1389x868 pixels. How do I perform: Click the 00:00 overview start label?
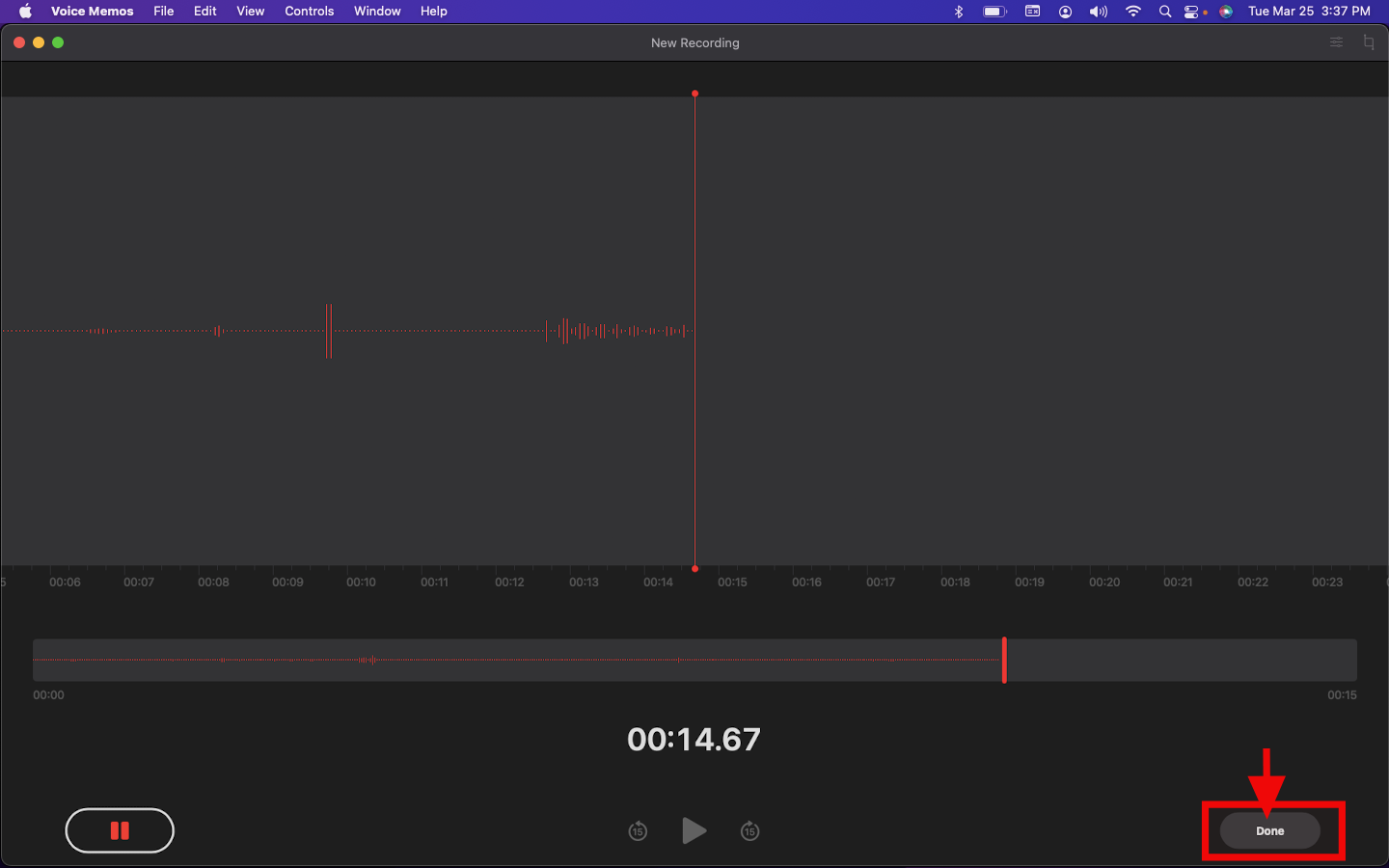tap(48, 695)
